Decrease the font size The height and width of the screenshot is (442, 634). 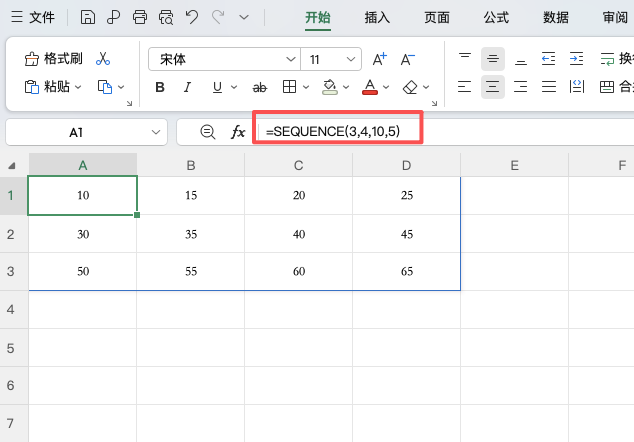pyautogui.click(x=408, y=59)
